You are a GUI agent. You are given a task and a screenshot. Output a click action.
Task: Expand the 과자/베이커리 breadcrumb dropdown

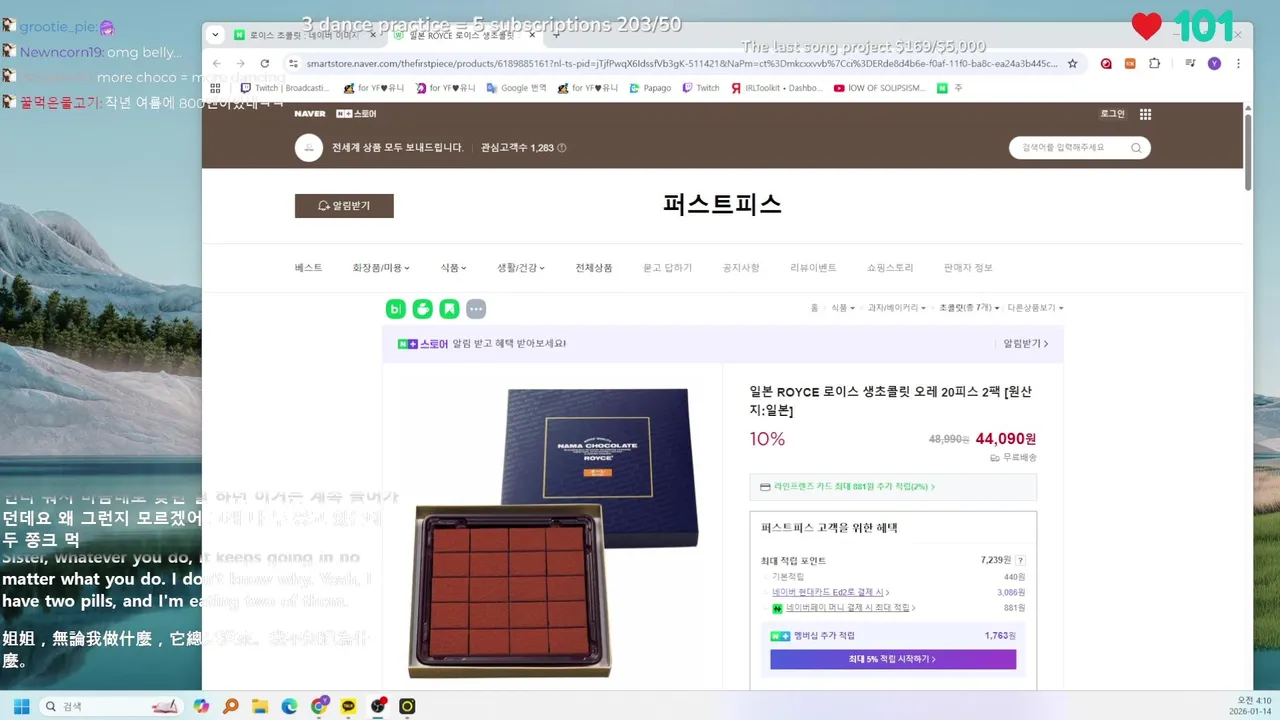[897, 308]
